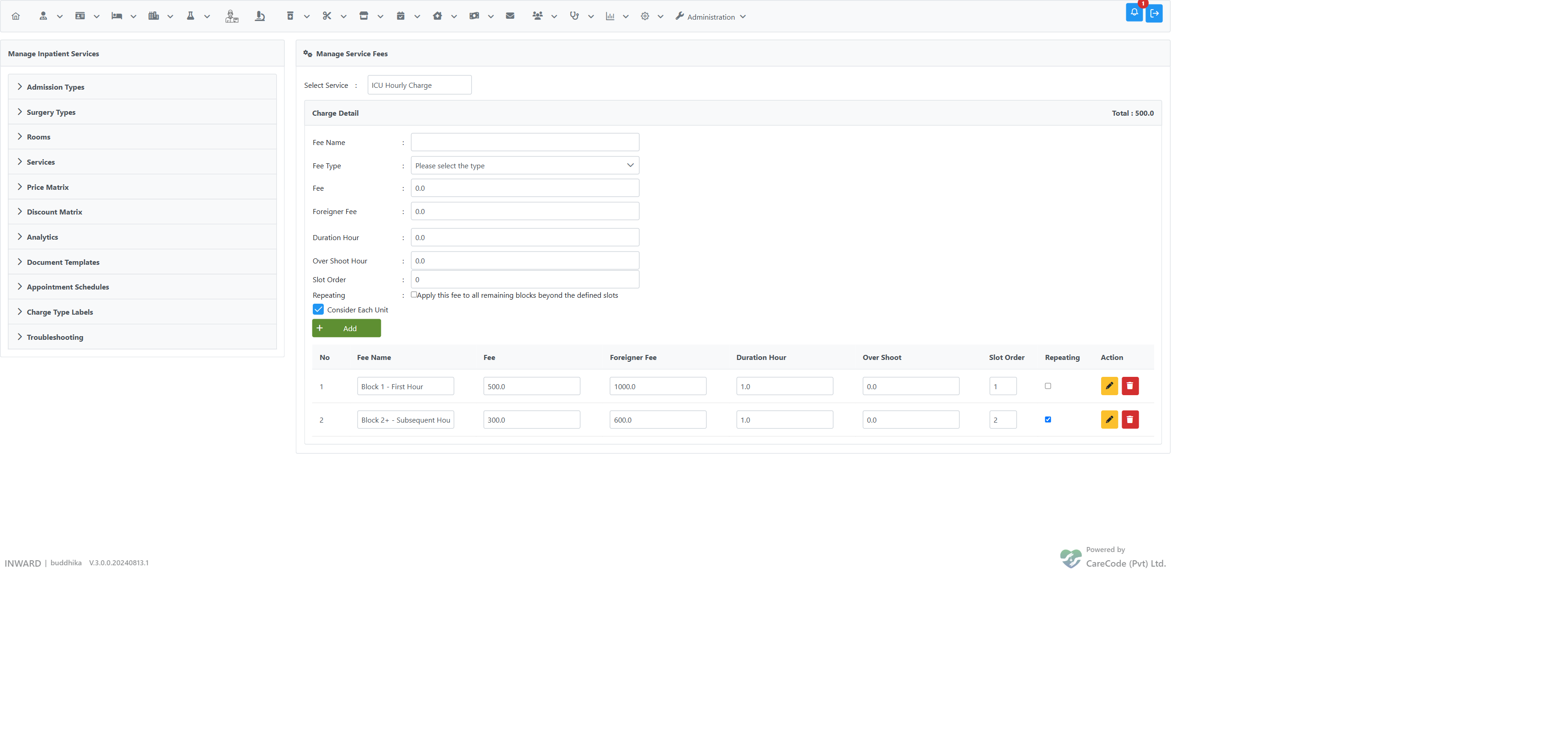Open the hospital building menu icon
The width and height of the screenshot is (1568, 756).
153,16
